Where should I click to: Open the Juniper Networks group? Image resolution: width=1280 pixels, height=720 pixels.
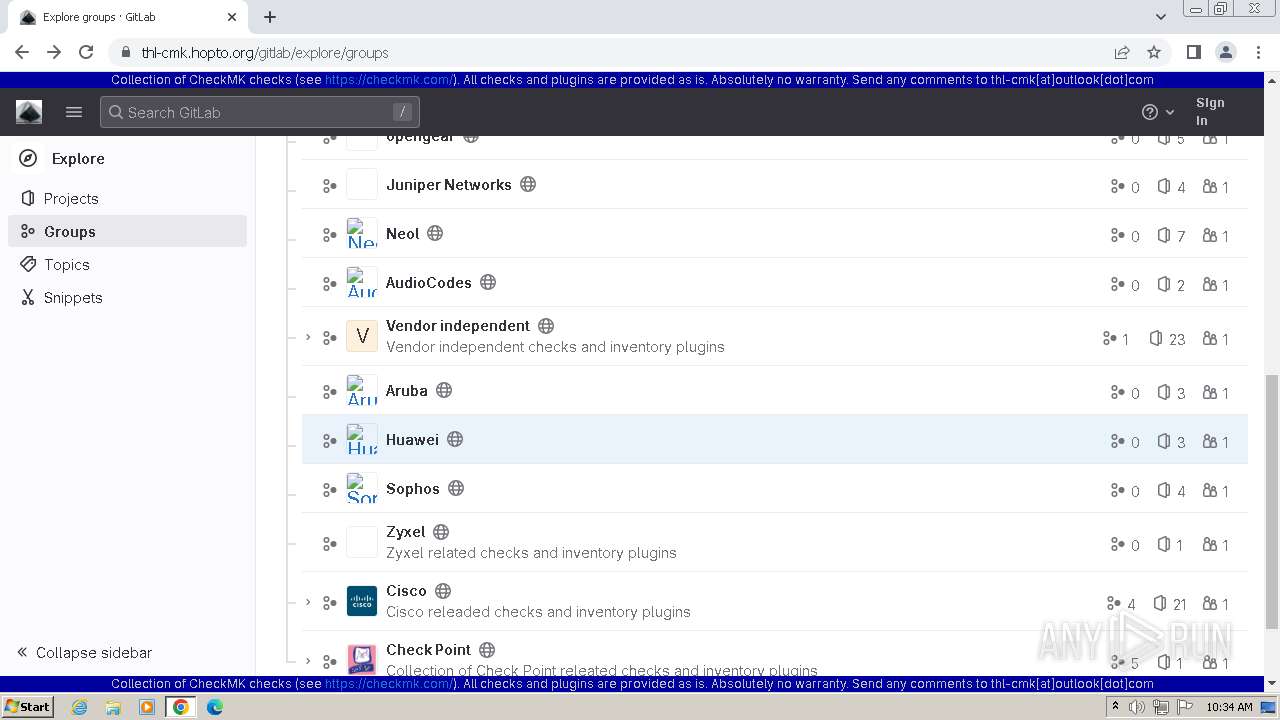449,184
